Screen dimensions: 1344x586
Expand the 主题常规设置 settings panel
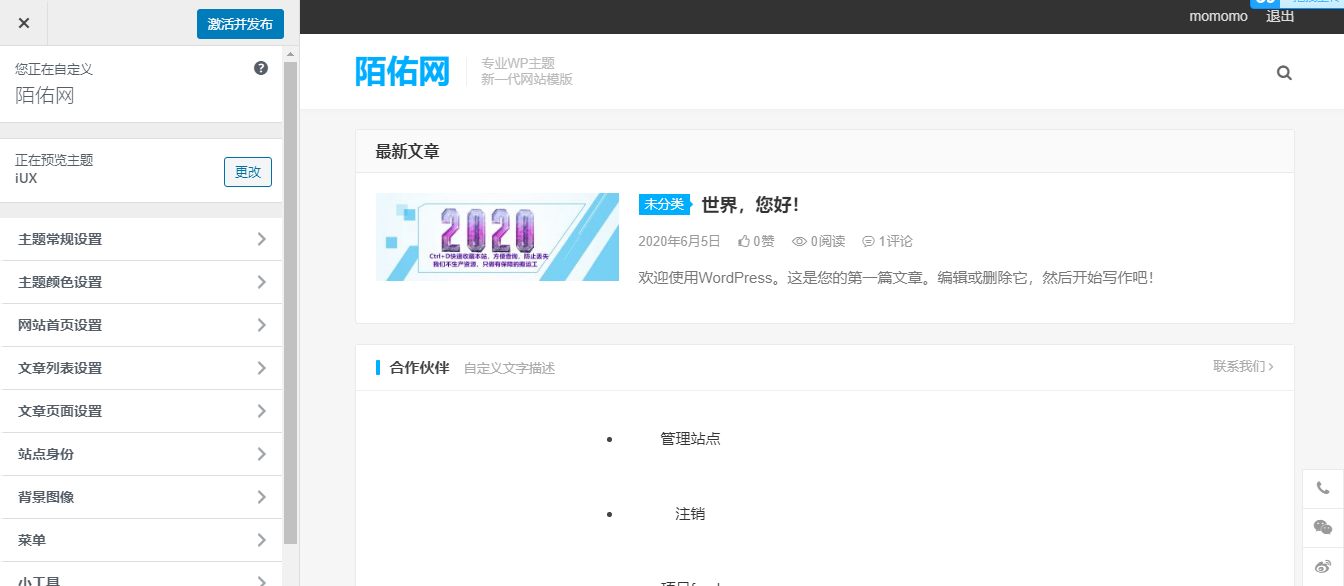141,239
